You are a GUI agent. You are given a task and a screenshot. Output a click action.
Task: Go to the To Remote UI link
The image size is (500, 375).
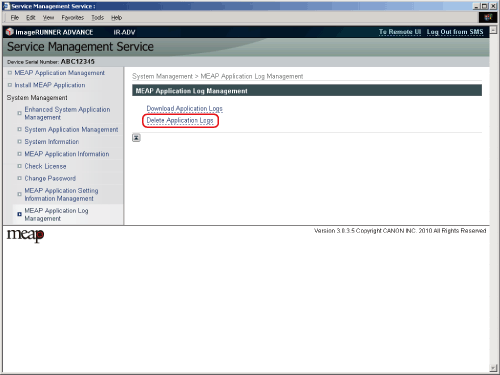pos(400,32)
